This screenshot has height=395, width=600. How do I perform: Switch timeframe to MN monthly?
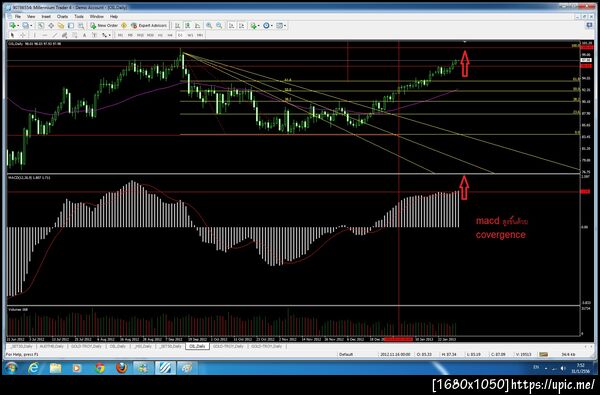point(200,35)
